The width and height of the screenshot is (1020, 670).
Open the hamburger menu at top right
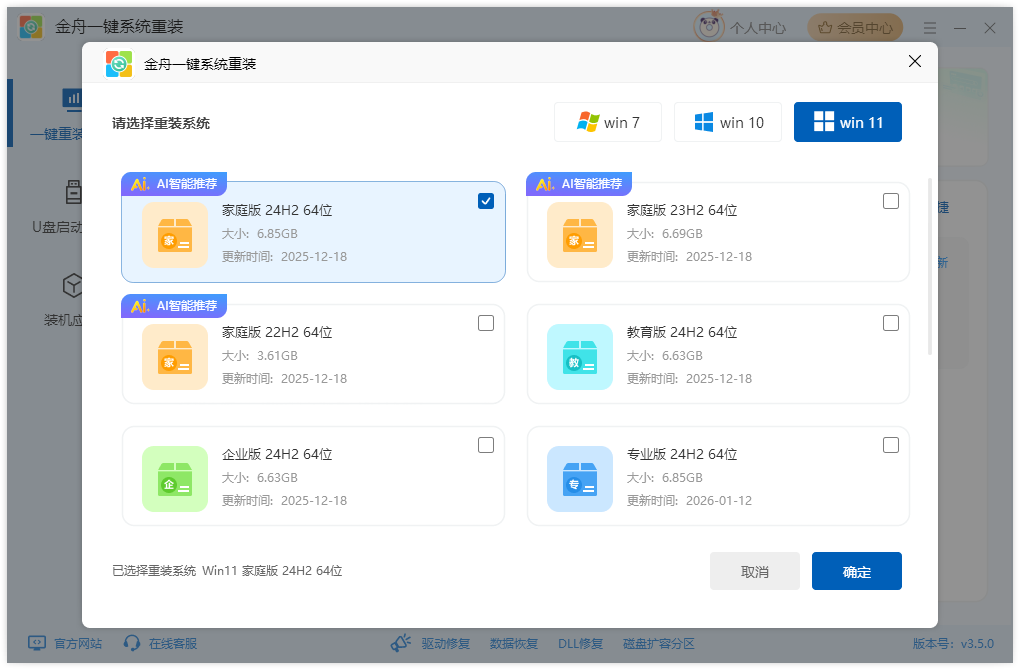(929, 27)
